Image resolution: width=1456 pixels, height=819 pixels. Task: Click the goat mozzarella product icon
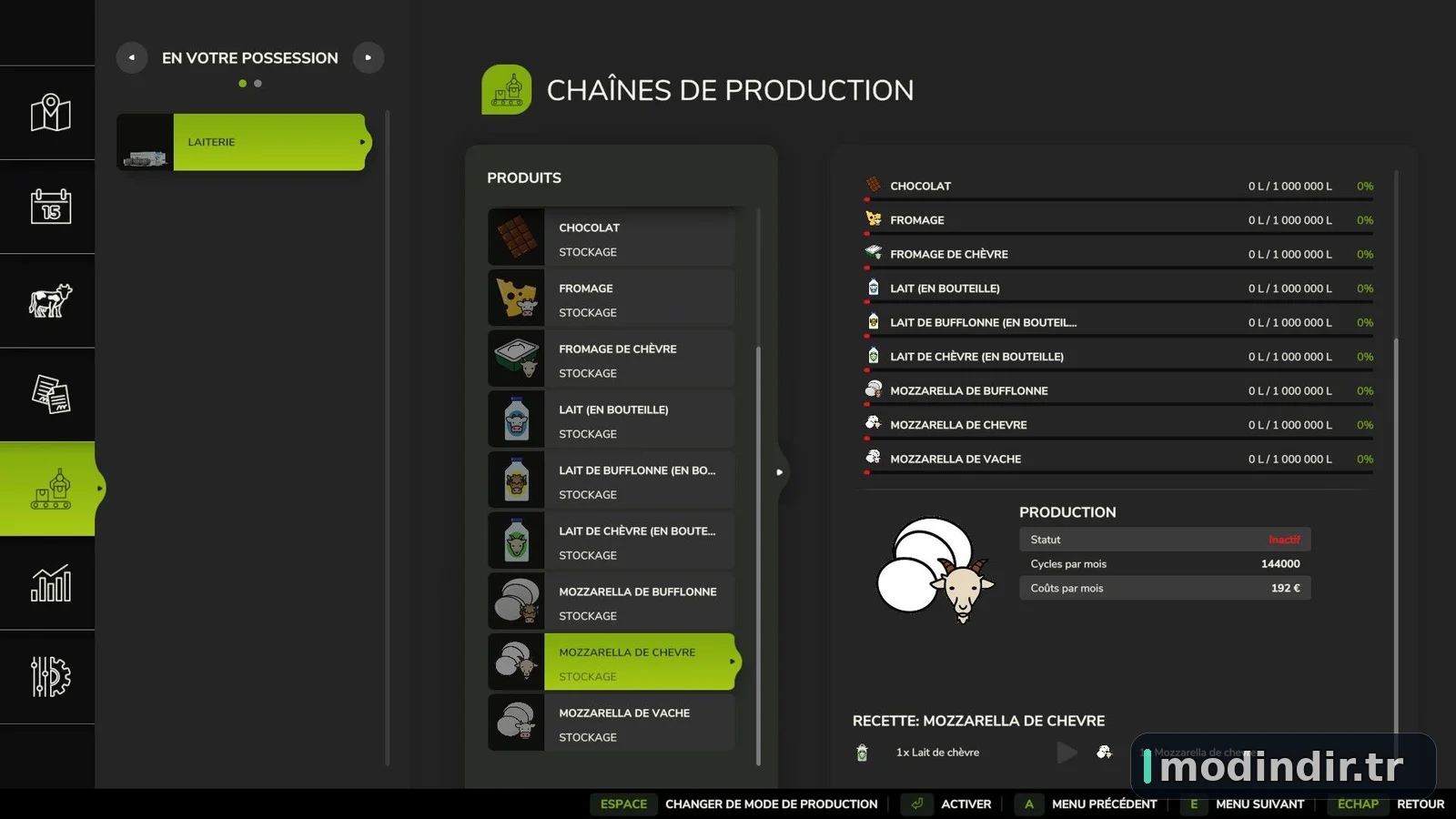click(x=516, y=662)
